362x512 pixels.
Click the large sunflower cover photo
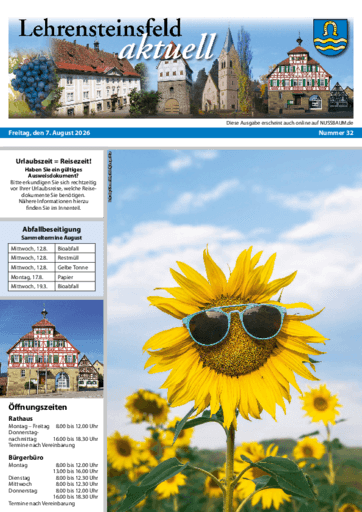pos(235,331)
